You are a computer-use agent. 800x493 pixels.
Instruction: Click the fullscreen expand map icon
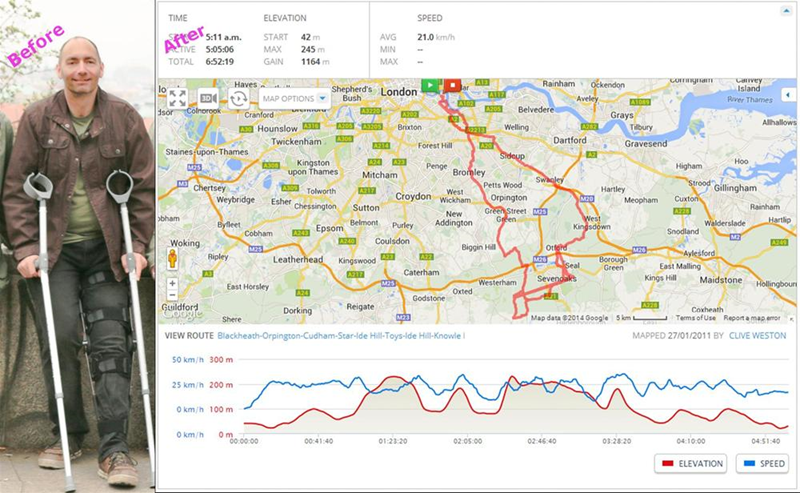click(178, 98)
